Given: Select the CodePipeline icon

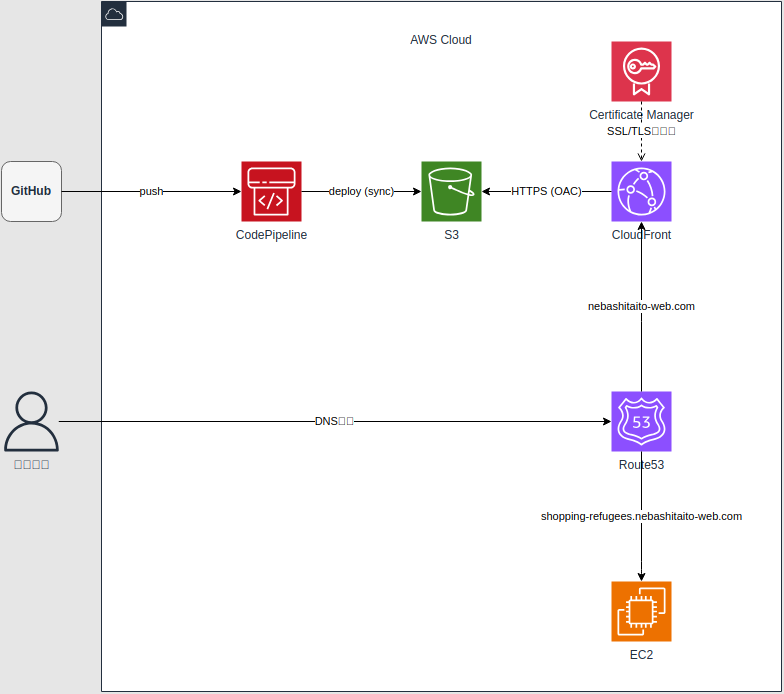Looking at the screenshot, I should tap(271, 192).
